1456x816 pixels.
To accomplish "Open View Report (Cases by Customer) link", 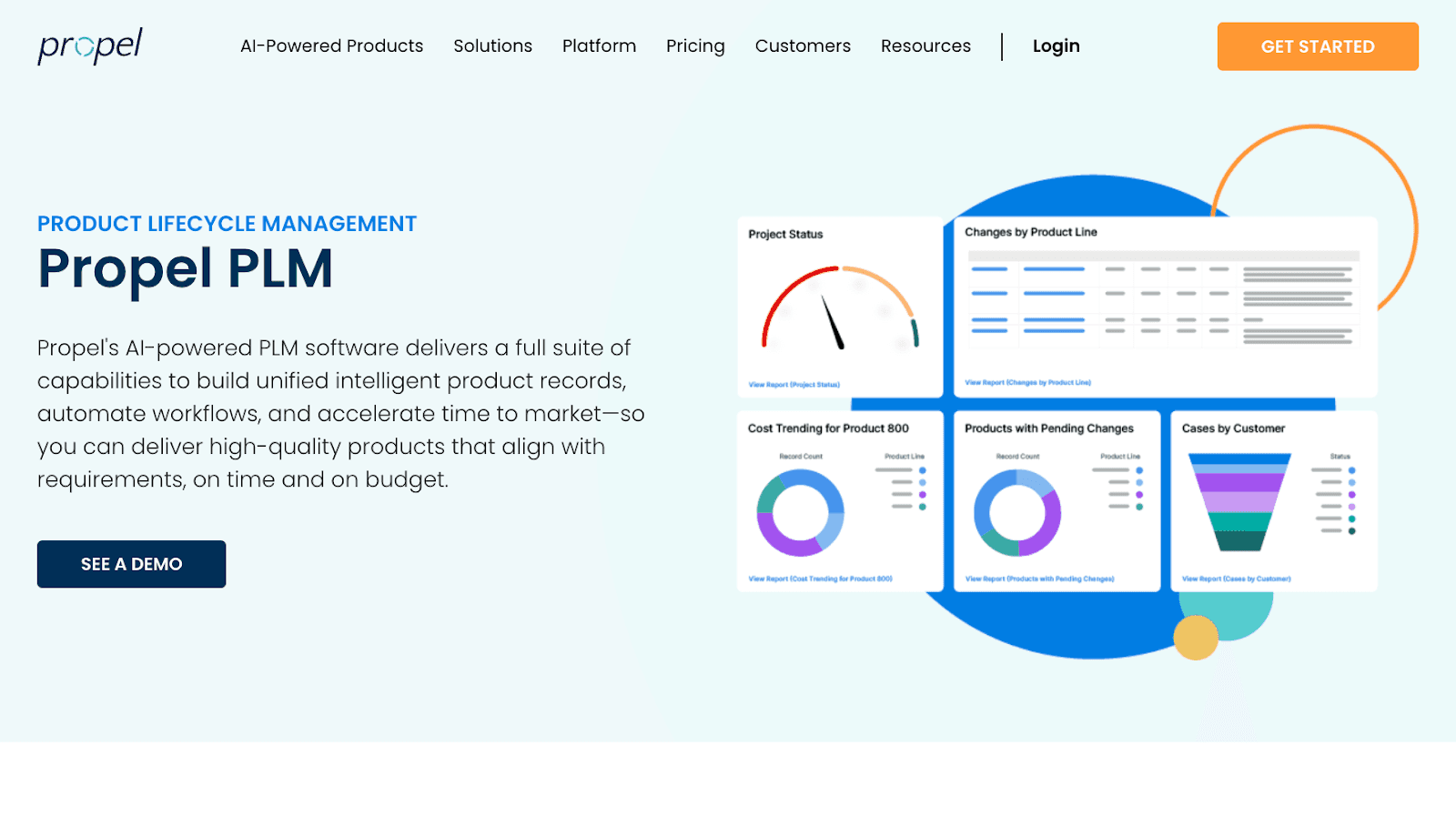I will tap(1236, 579).
